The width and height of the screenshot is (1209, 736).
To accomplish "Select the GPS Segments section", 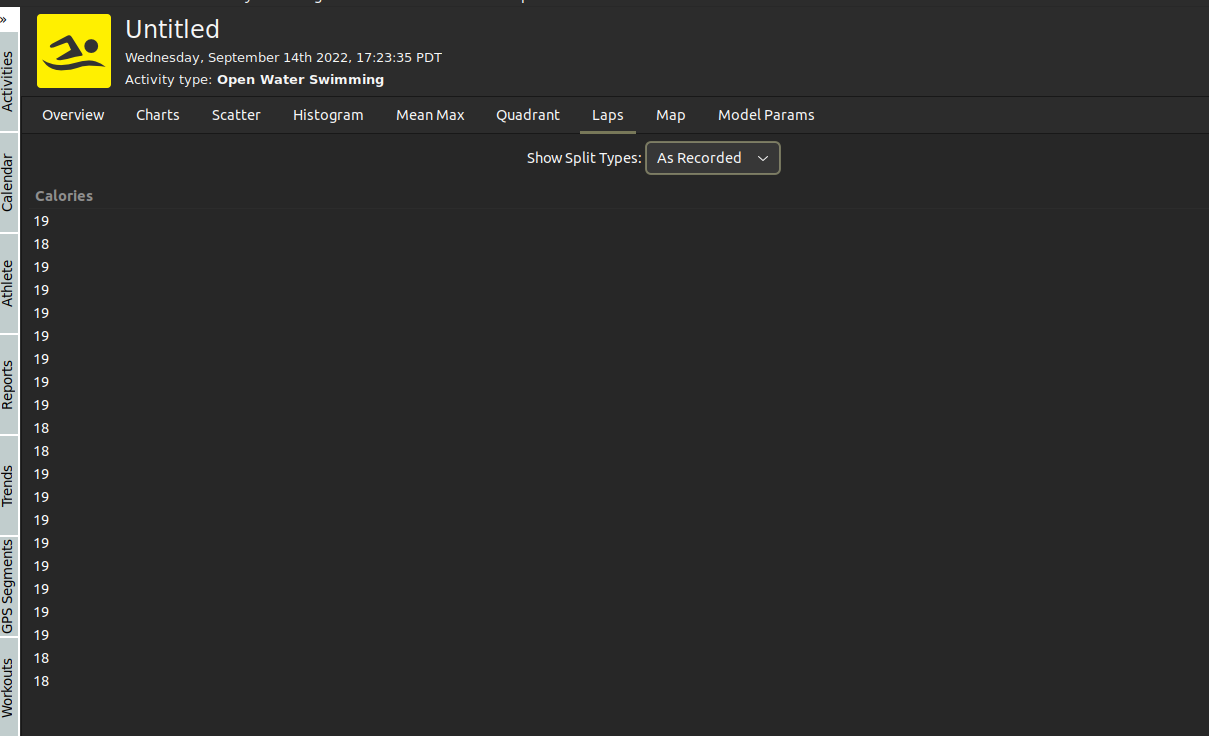I will pyautogui.click(x=8, y=585).
